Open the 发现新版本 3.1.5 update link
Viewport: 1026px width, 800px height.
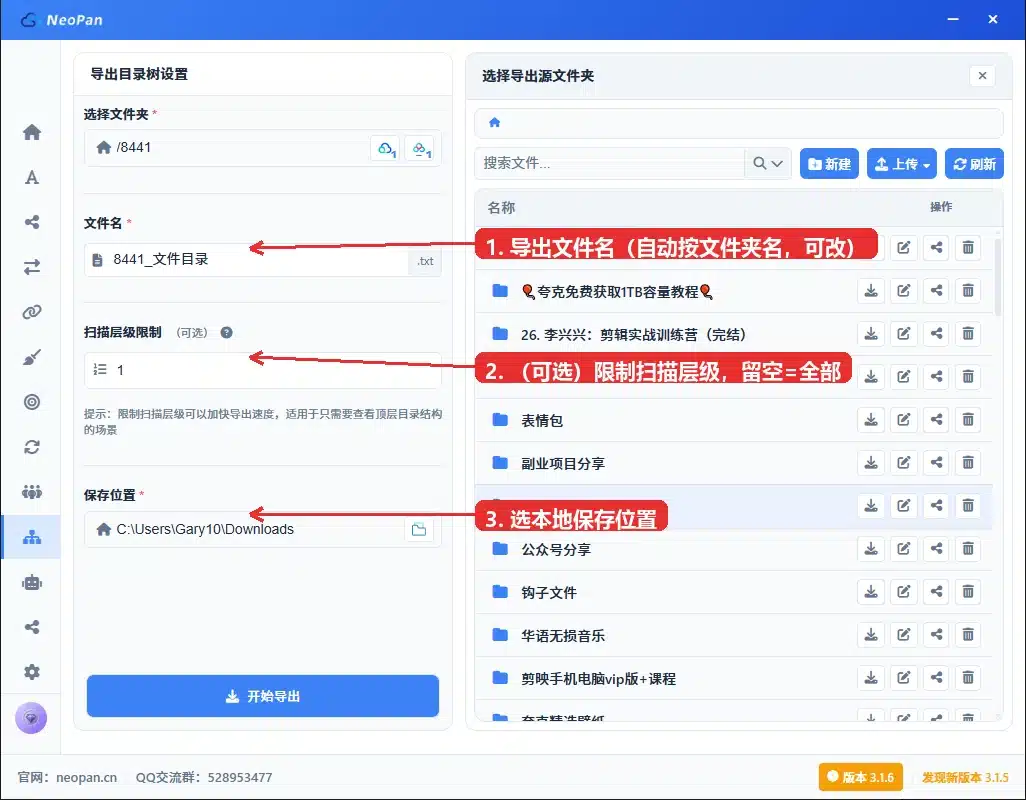tap(965, 777)
